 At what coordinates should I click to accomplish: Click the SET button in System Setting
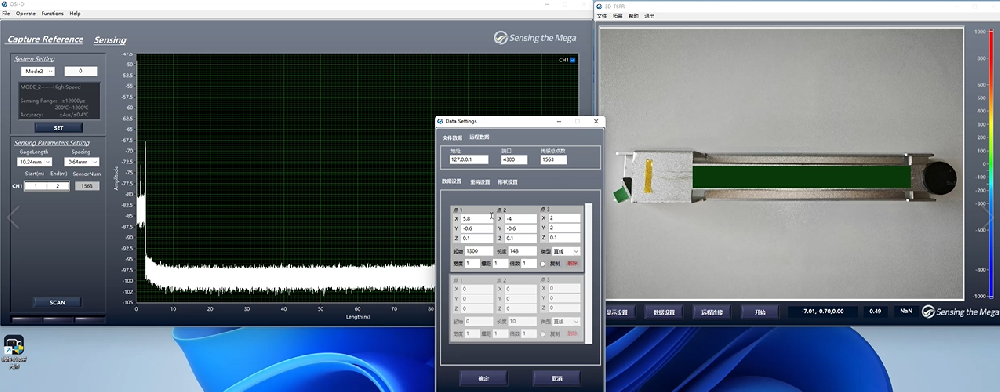[59, 127]
